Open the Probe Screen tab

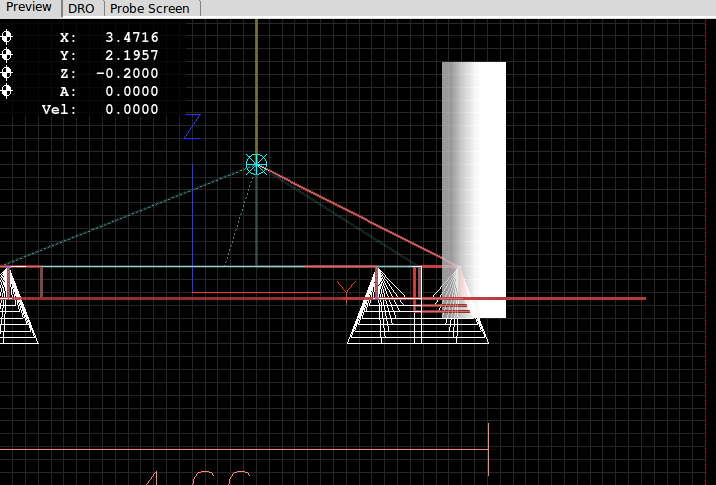tap(149, 8)
